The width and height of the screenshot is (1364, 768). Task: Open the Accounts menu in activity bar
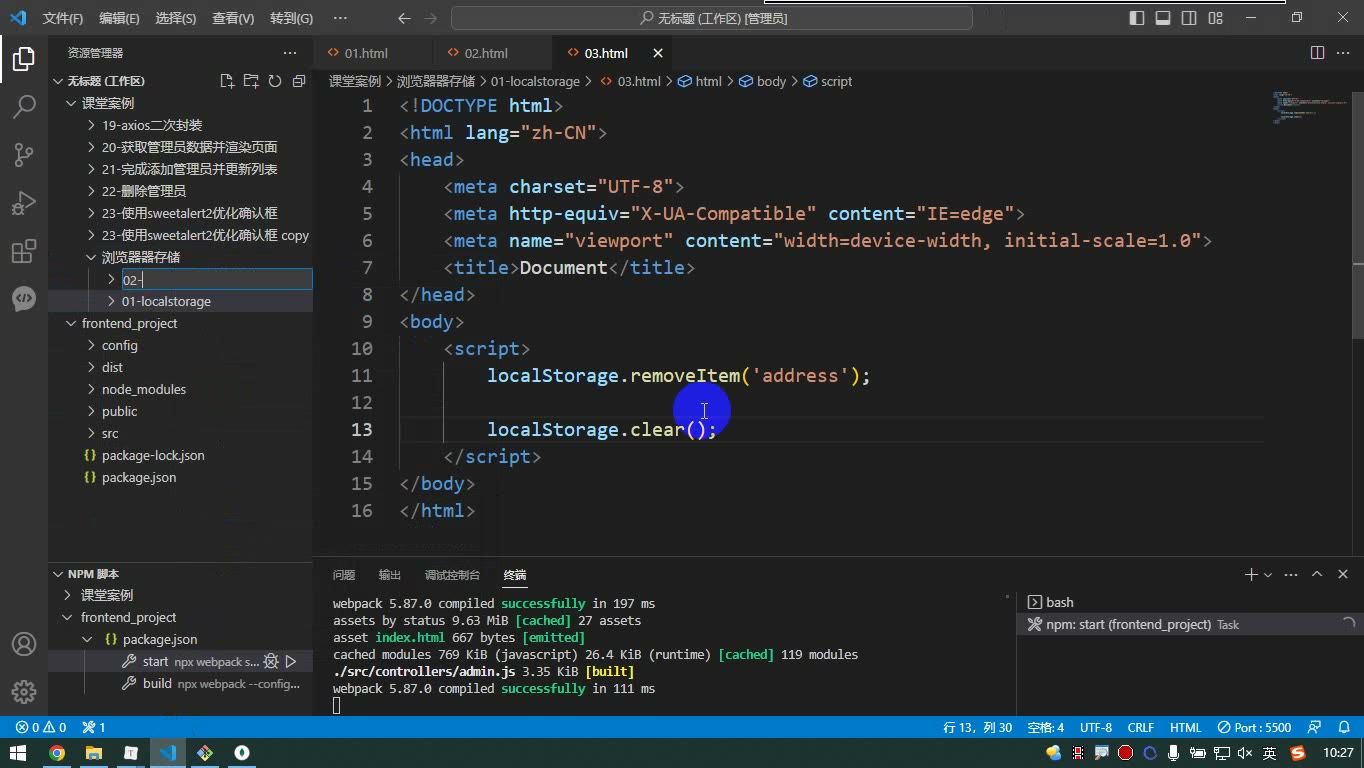coord(24,644)
